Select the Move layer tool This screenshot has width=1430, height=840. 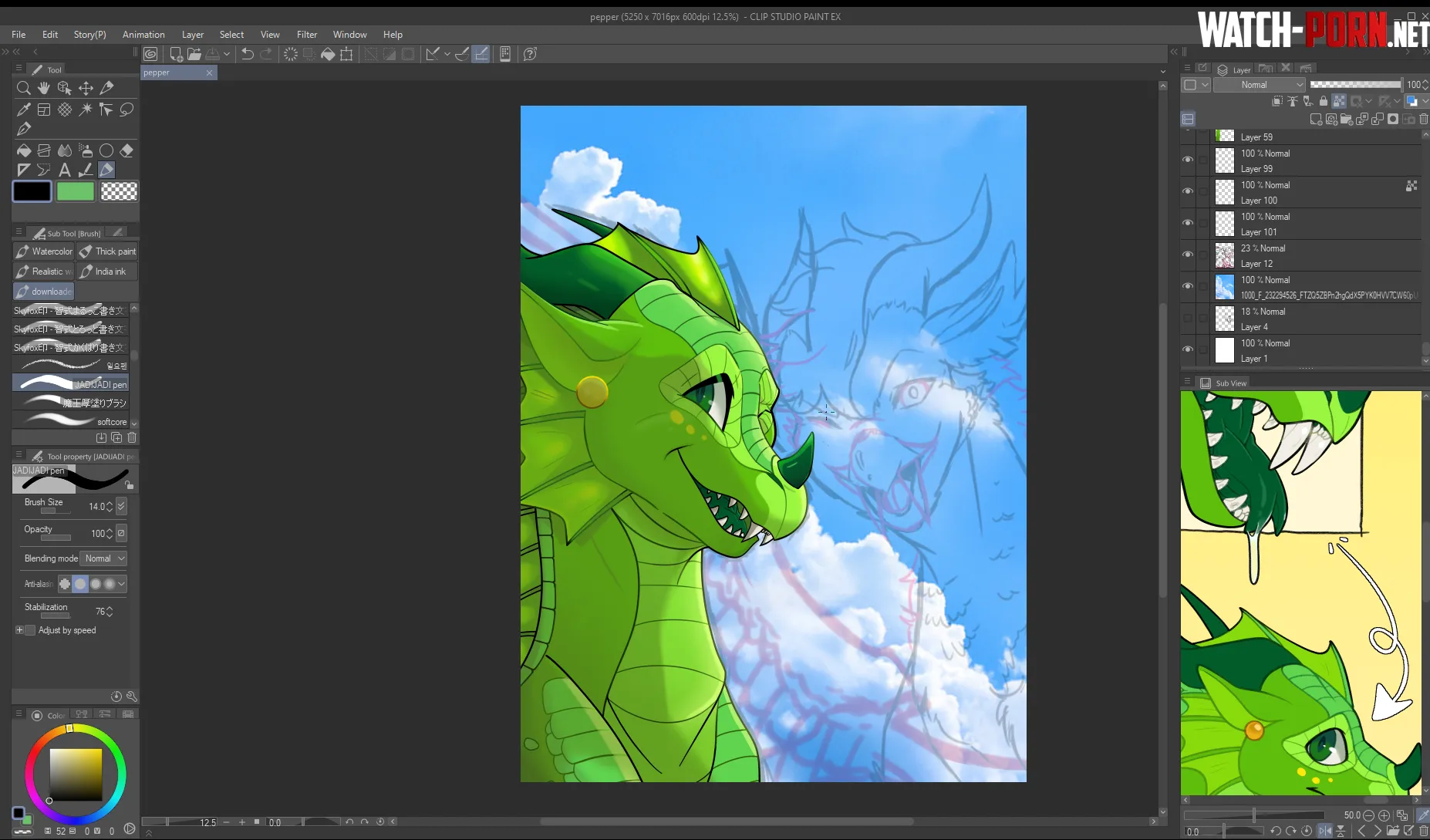[86, 88]
